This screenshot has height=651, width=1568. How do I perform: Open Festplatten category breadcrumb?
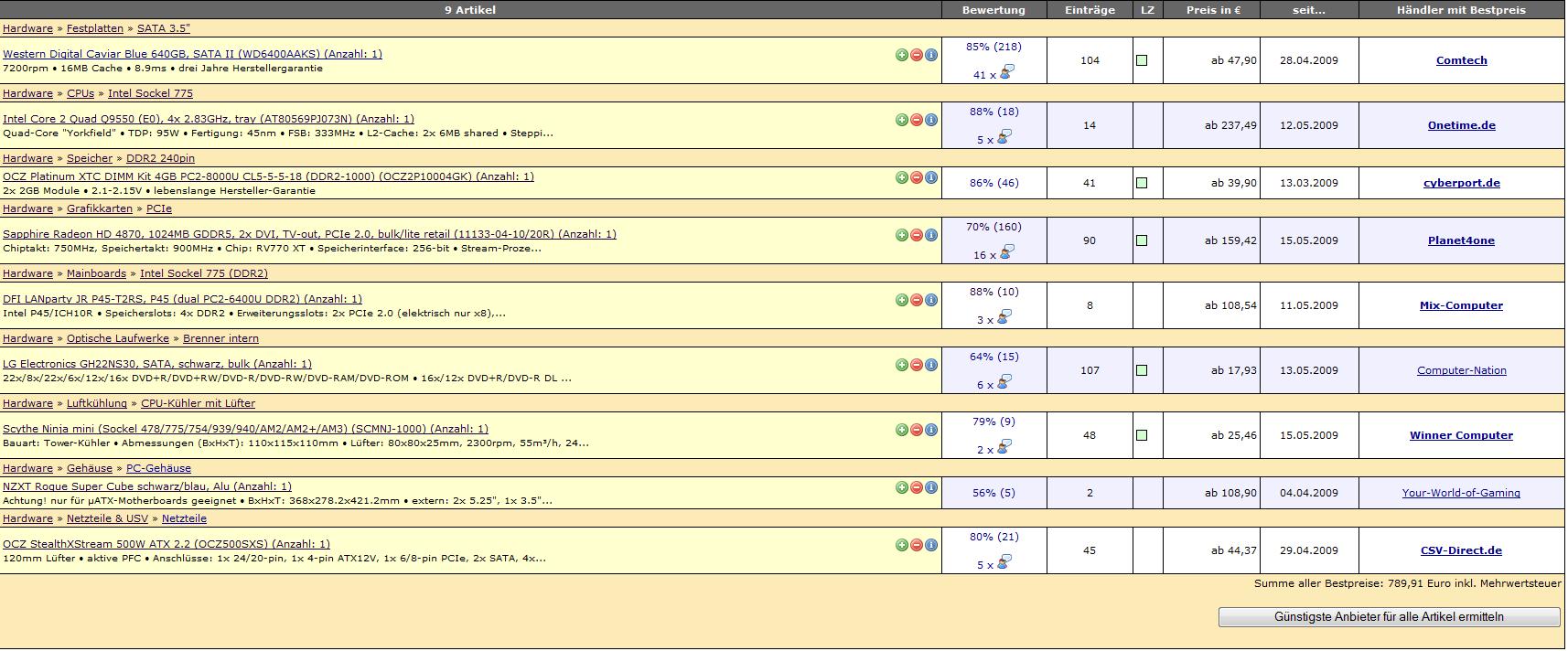point(95,28)
